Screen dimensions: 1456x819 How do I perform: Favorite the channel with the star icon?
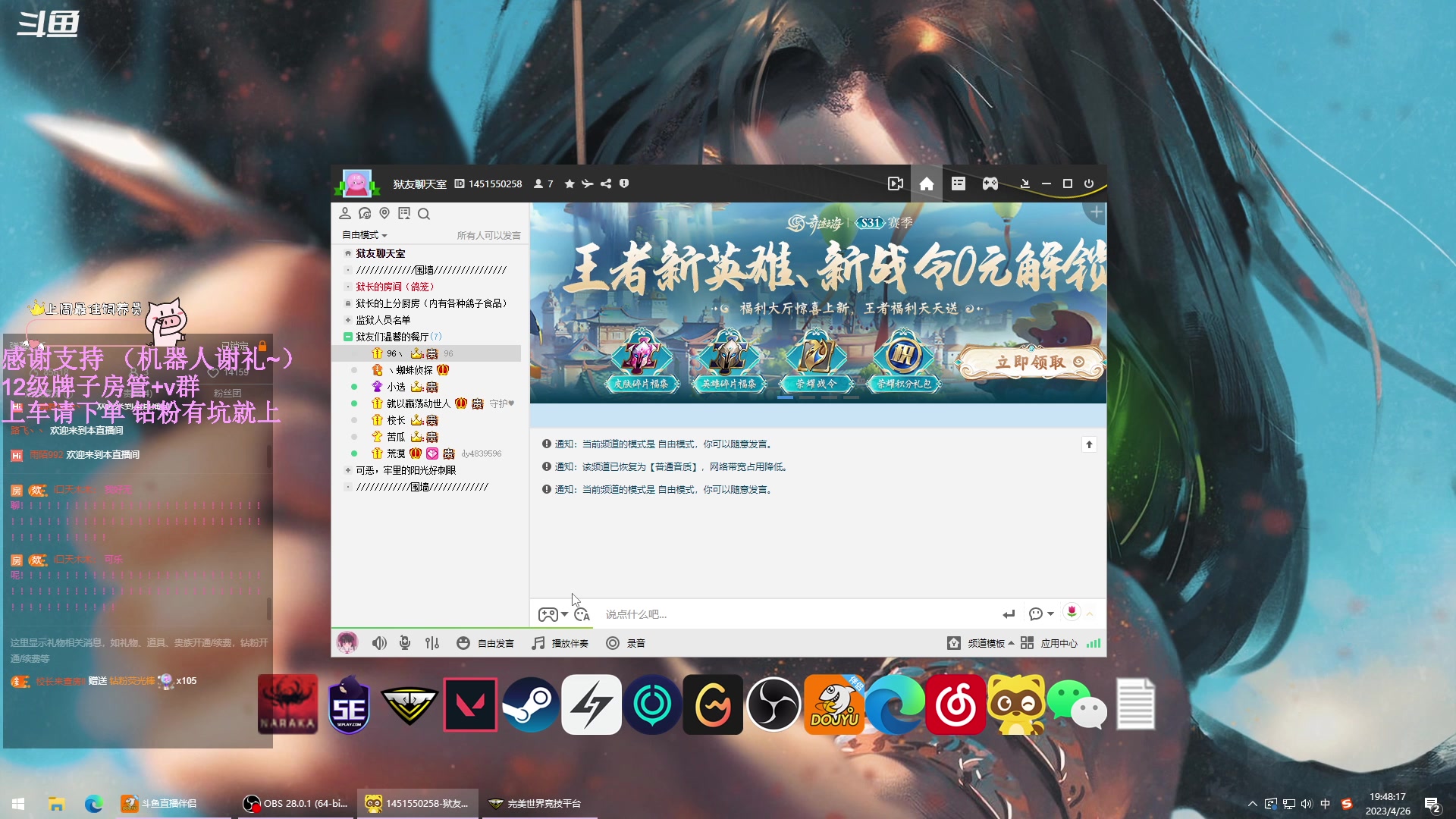coord(570,184)
